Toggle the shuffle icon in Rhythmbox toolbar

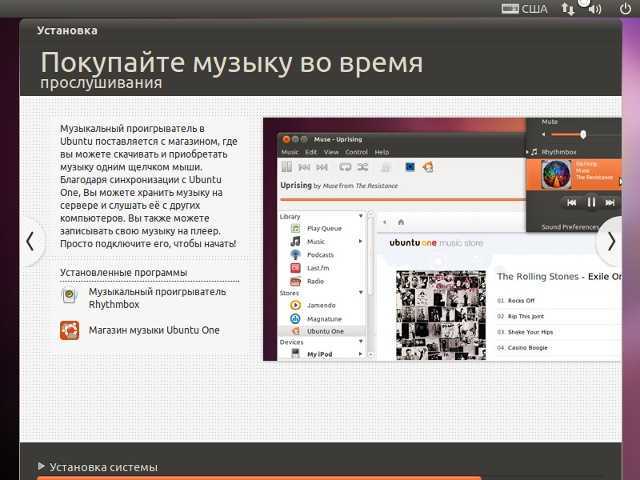pyautogui.click(x=363, y=167)
